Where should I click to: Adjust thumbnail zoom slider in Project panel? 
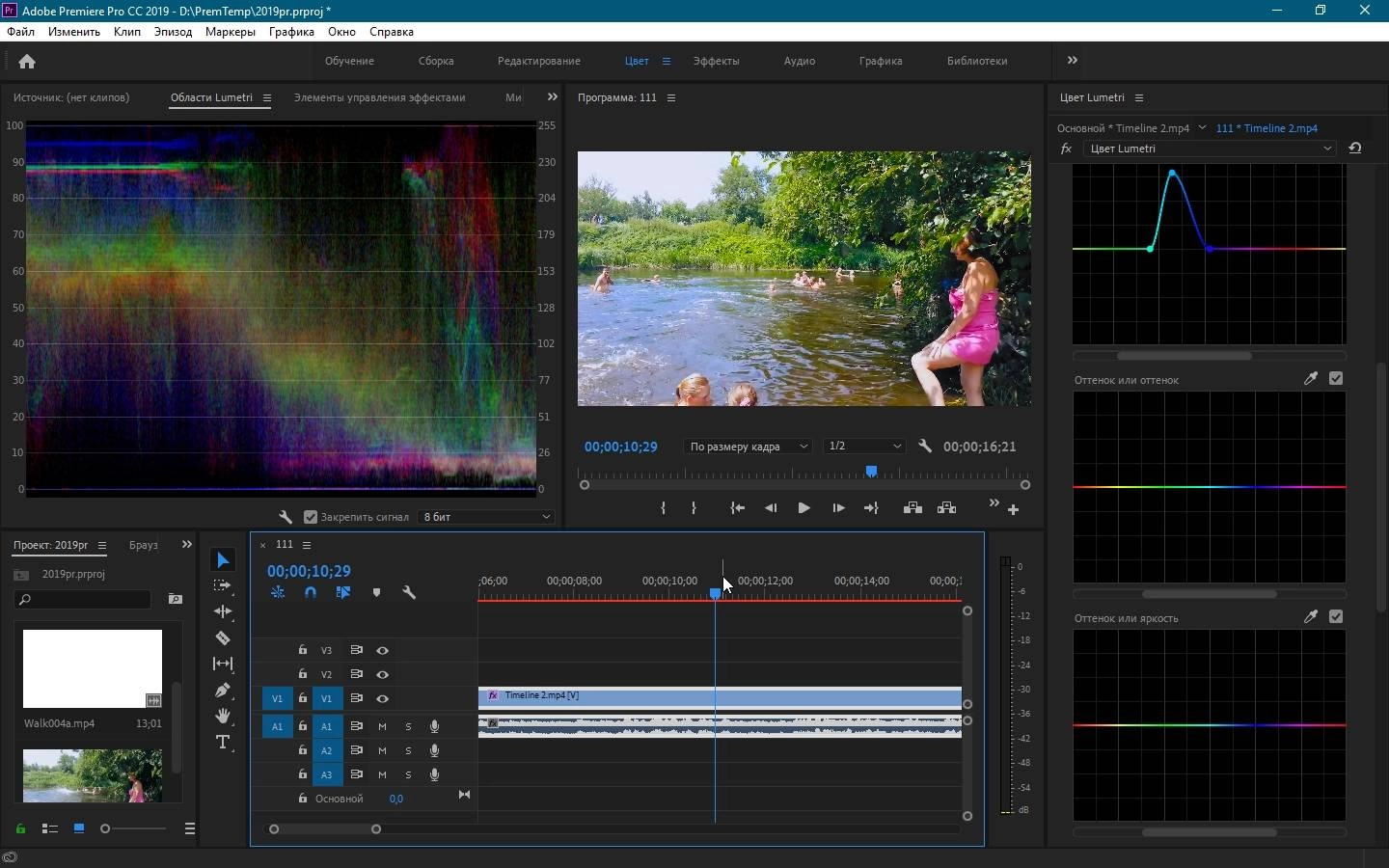tap(105, 828)
